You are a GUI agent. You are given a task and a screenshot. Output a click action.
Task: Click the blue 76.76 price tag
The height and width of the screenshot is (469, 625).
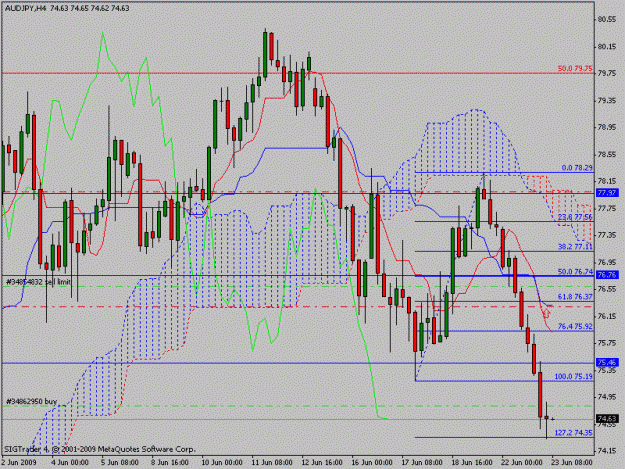607,275
